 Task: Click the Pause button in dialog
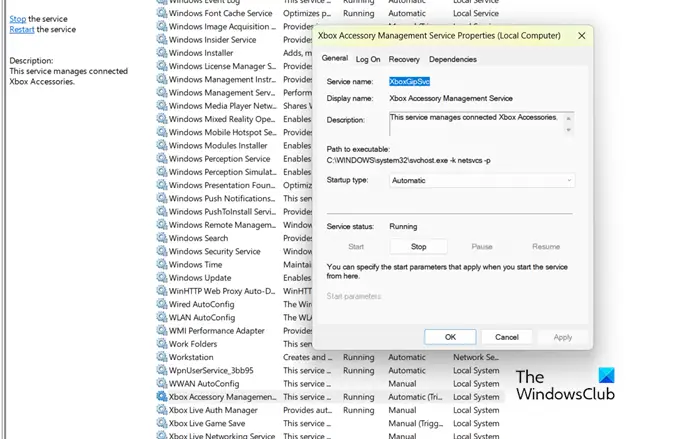[482, 247]
